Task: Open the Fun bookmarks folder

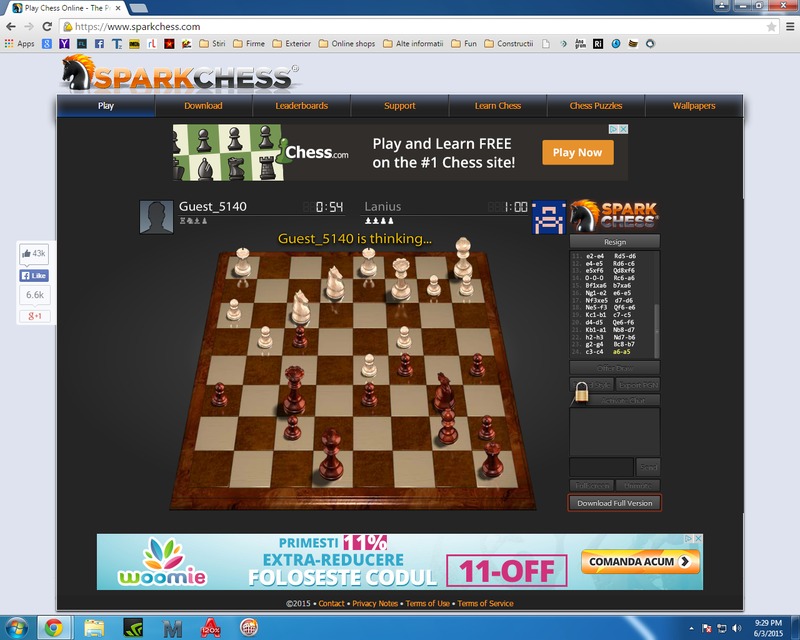Action: 464,44
